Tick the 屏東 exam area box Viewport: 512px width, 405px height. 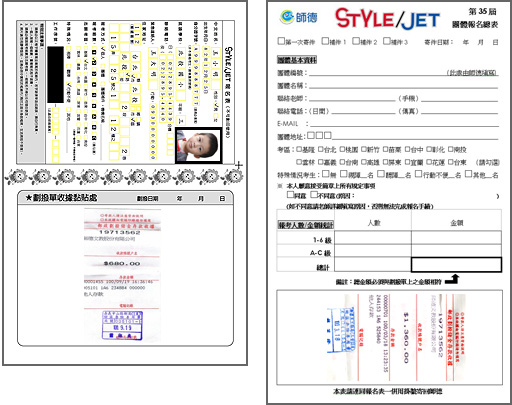[385, 162]
